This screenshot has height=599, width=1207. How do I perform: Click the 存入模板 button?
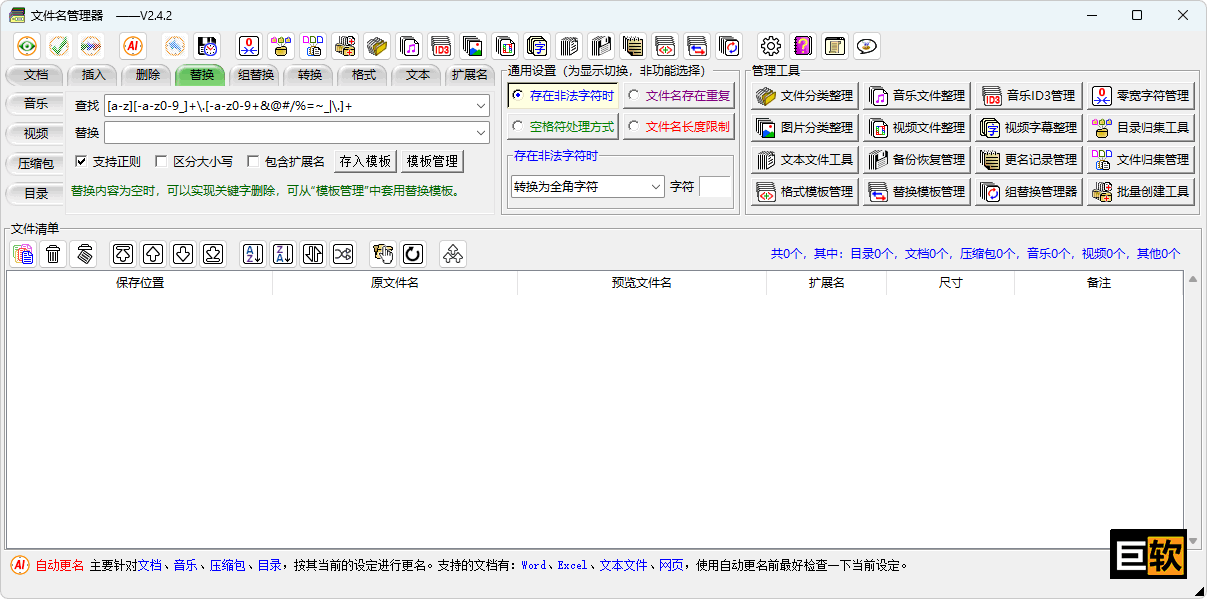point(364,161)
